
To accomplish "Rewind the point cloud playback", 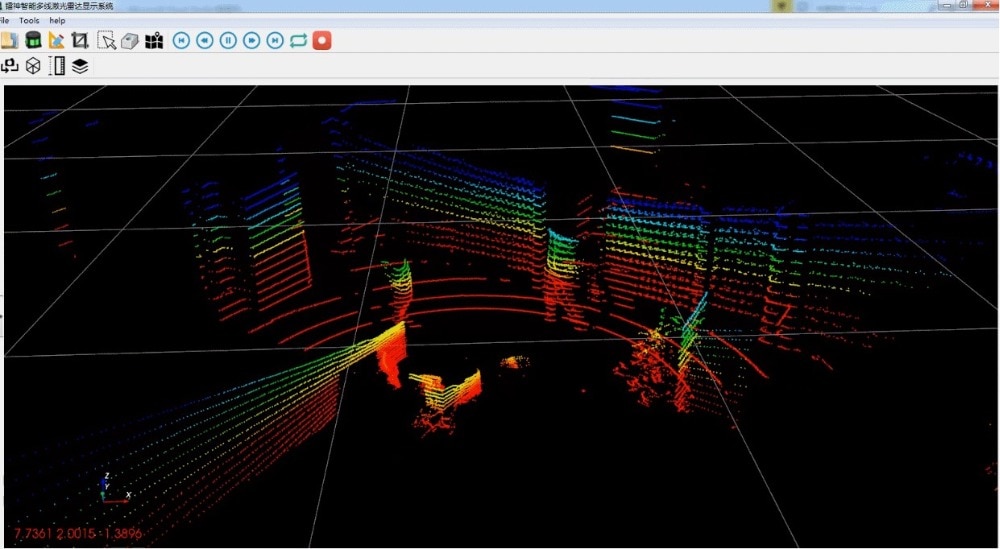I will pos(204,40).
